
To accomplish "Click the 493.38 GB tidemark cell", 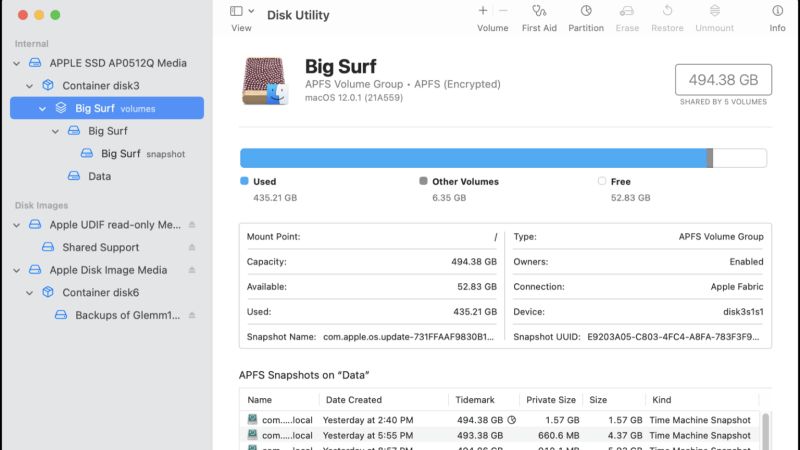I will pyautogui.click(x=480, y=436).
